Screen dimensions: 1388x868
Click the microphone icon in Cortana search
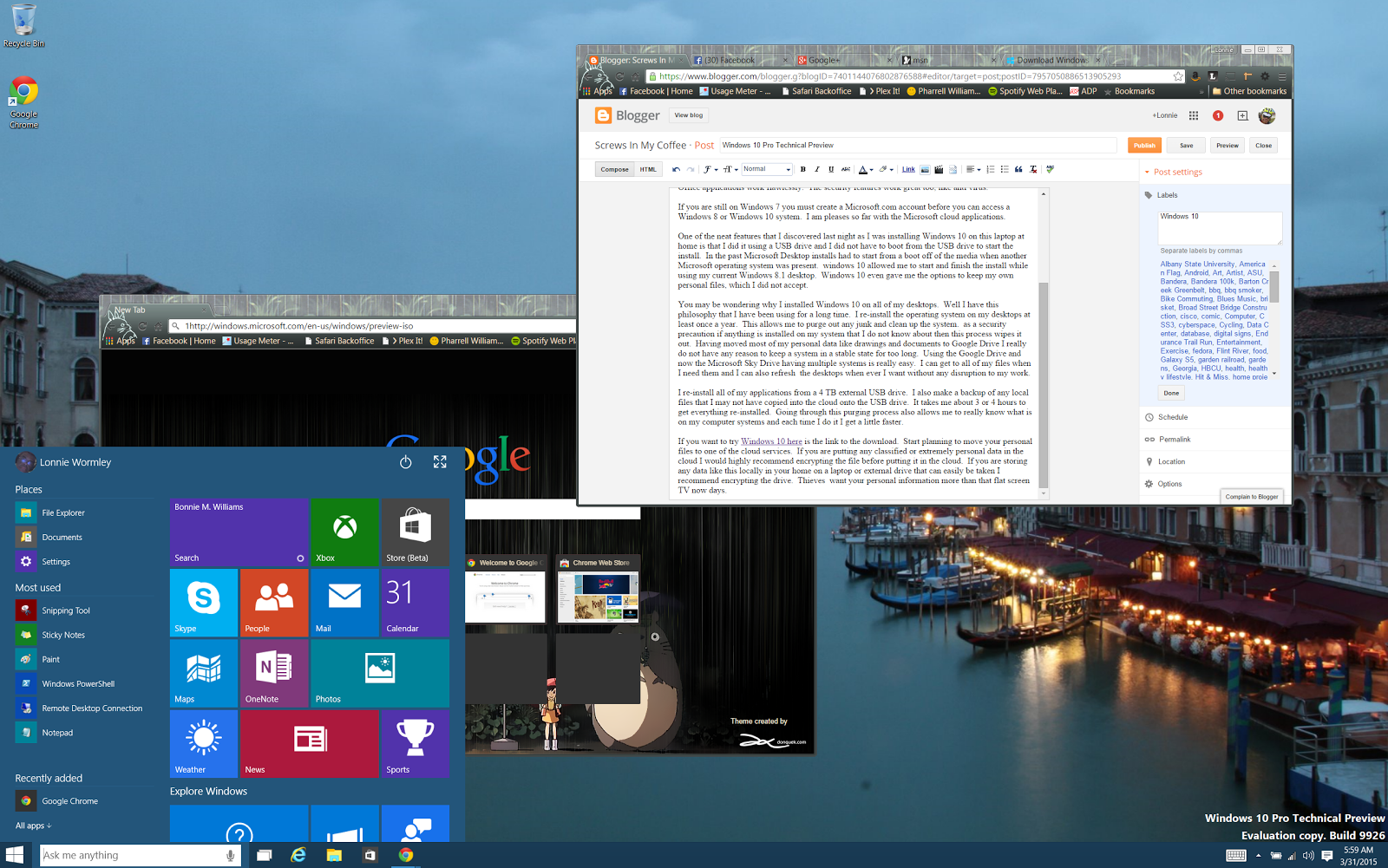tap(230, 855)
